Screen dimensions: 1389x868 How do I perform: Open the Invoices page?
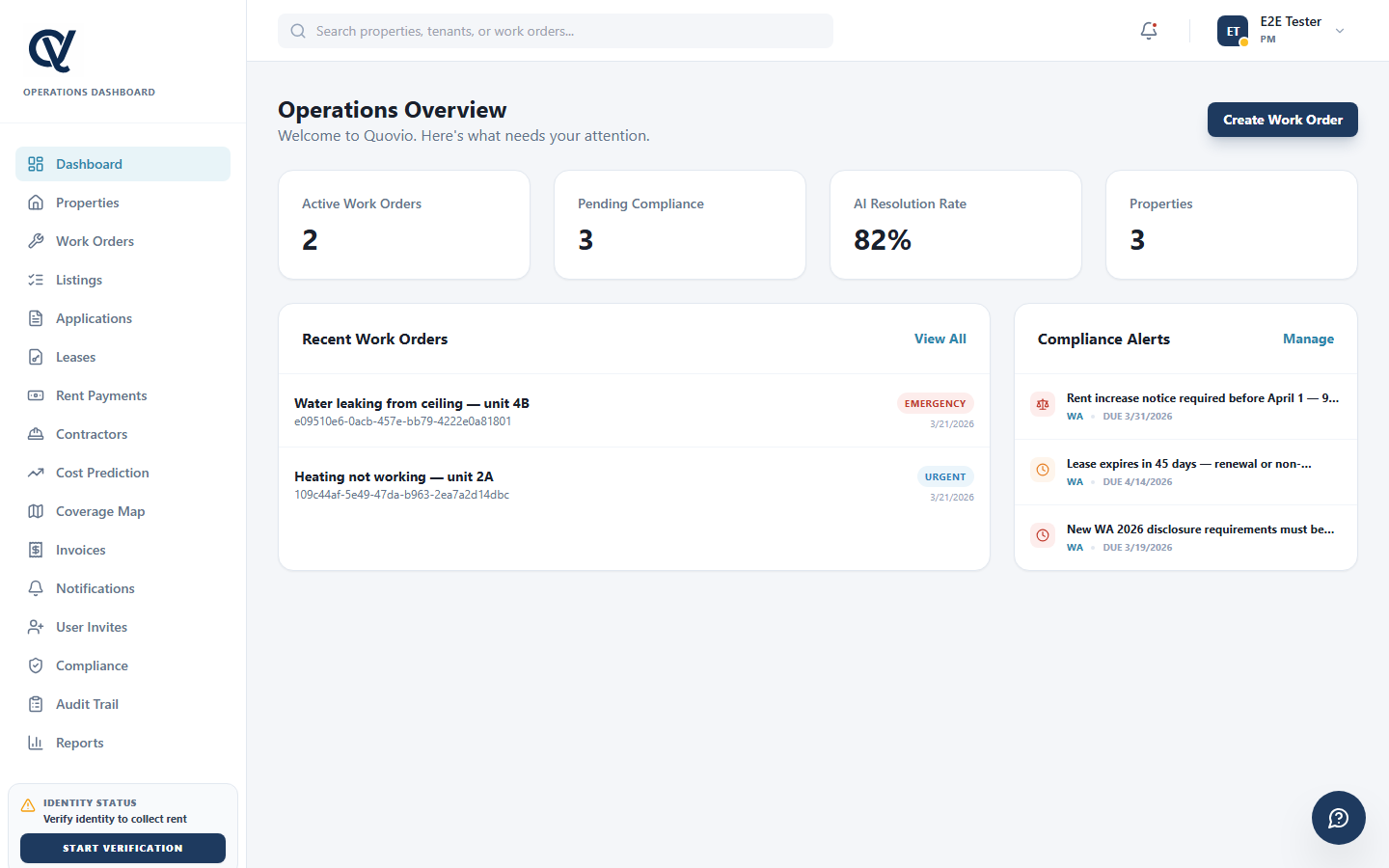click(x=80, y=549)
